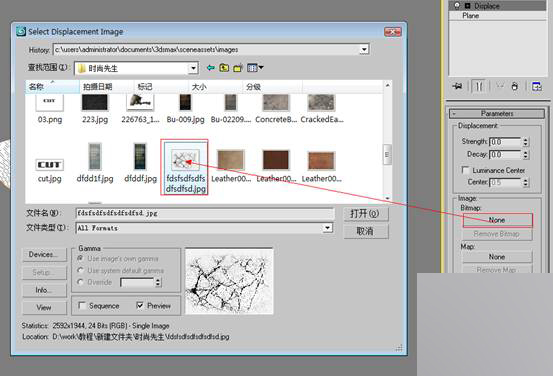Click the Decay value field
This screenshot has height=376, width=553.
tap(505, 155)
